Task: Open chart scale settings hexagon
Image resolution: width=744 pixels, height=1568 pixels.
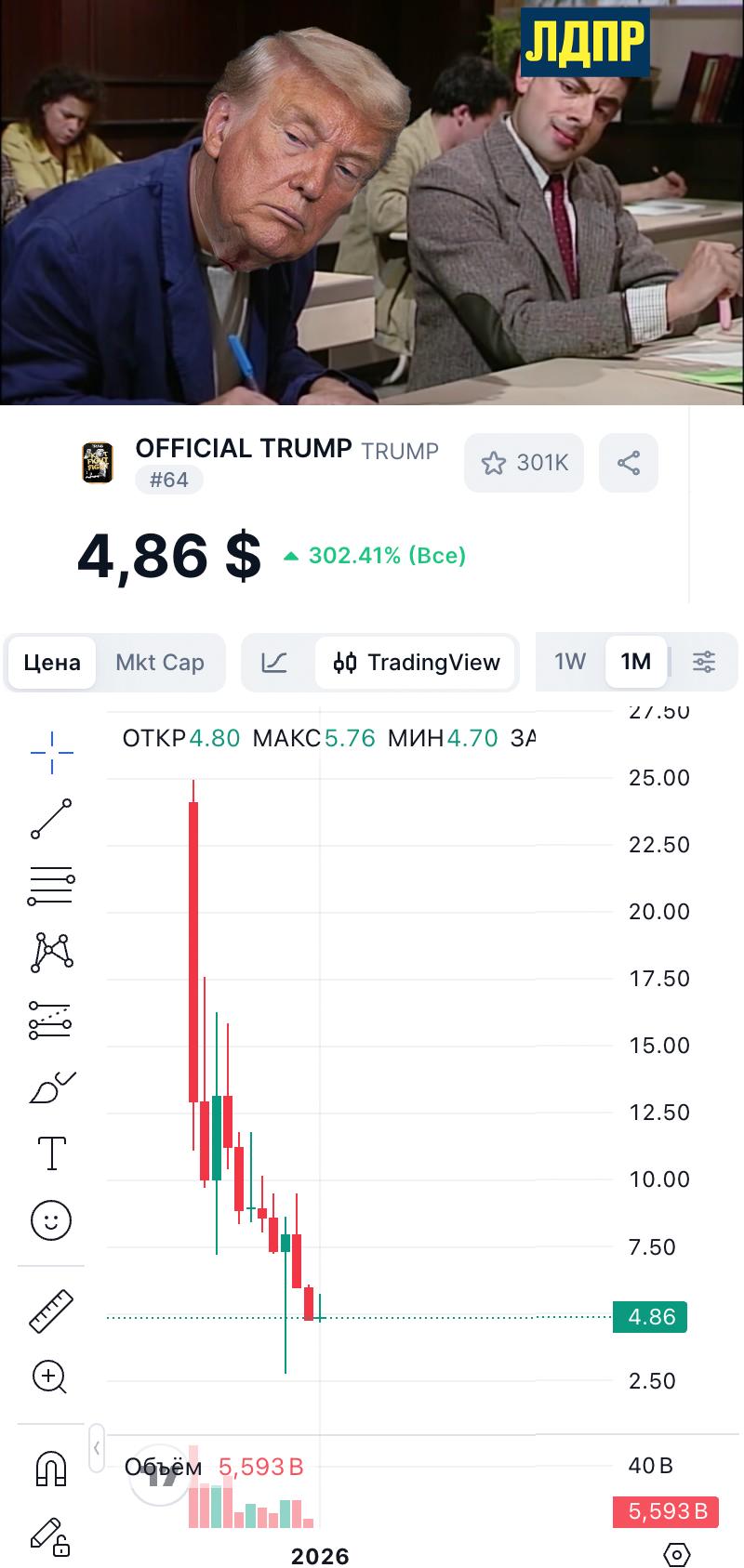Action: pos(677,1554)
